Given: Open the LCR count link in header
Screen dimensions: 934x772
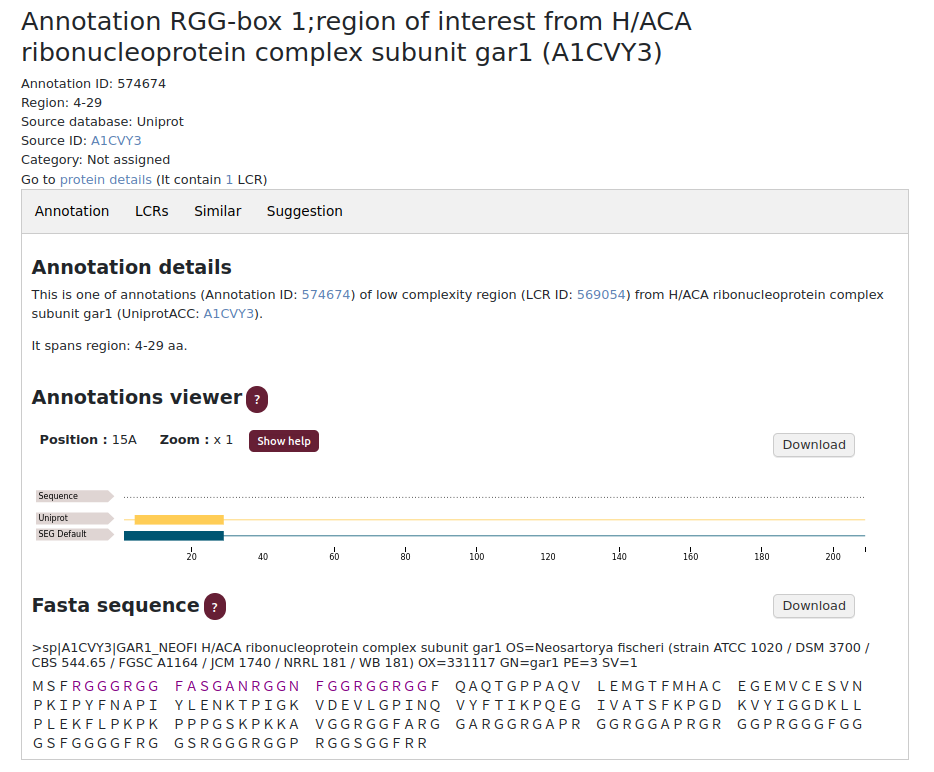Looking at the screenshot, I should pyautogui.click(x=229, y=180).
